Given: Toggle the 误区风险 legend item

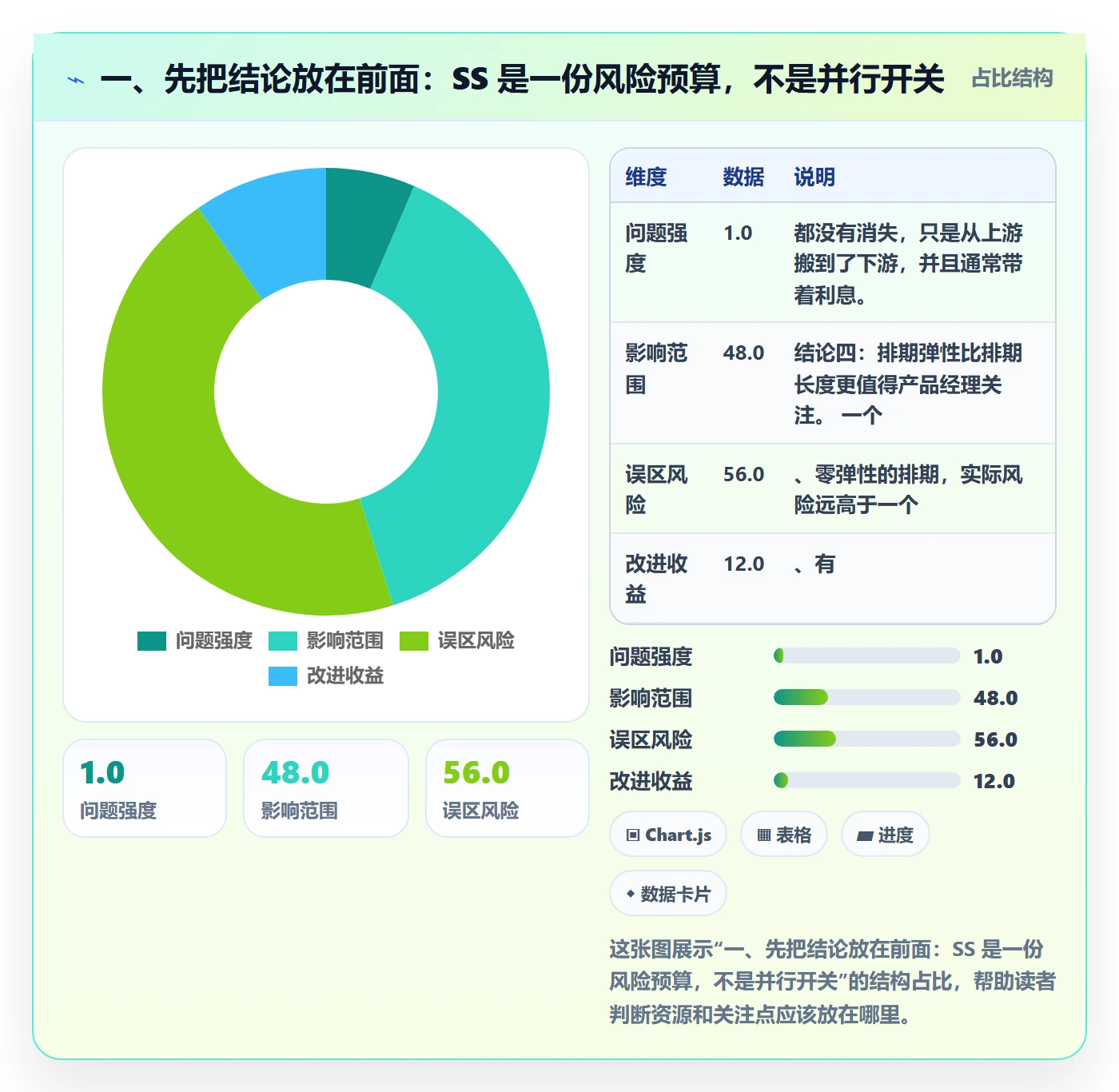Looking at the screenshot, I should [457, 640].
